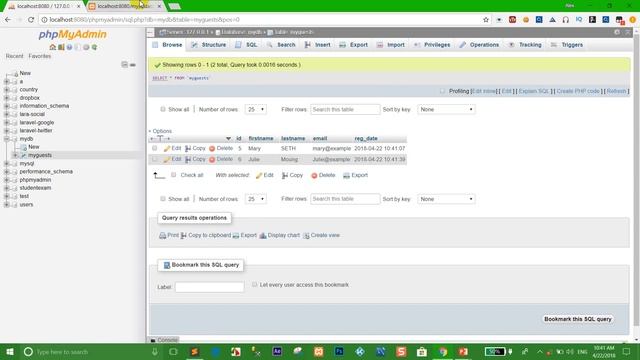The image size is (640, 360).
Task: Expand the mysql database node
Action: (x=7, y=163)
